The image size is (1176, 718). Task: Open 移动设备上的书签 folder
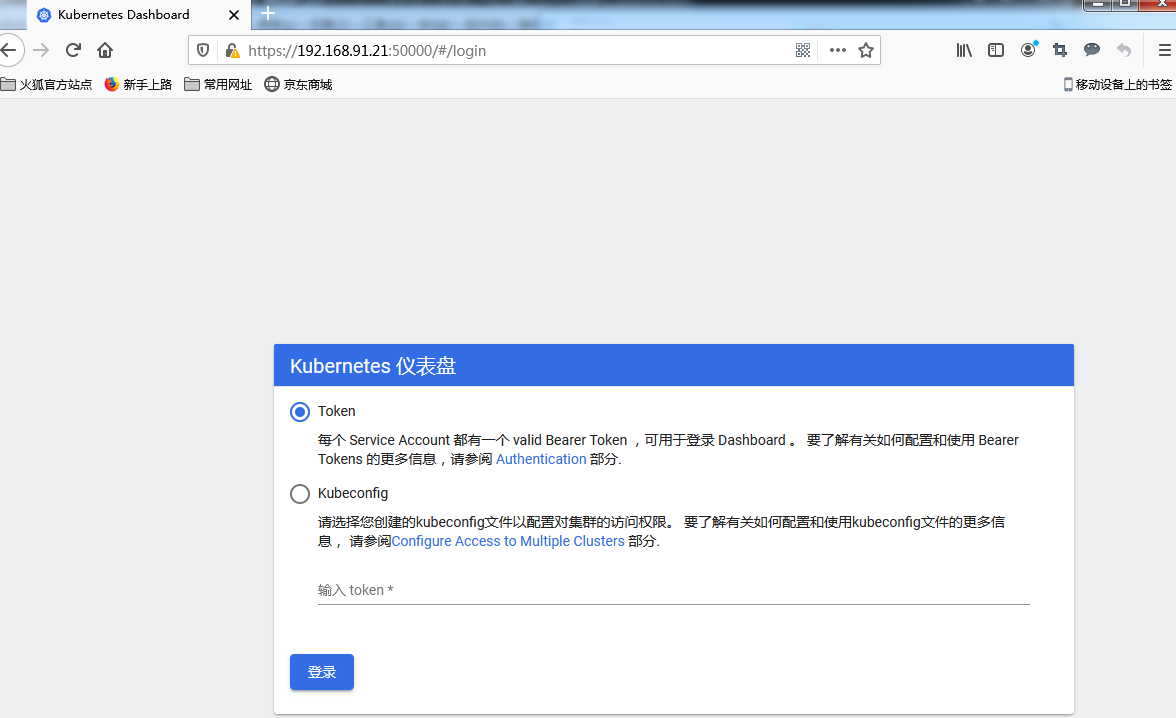pyautogui.click(x=1118, y=85)
